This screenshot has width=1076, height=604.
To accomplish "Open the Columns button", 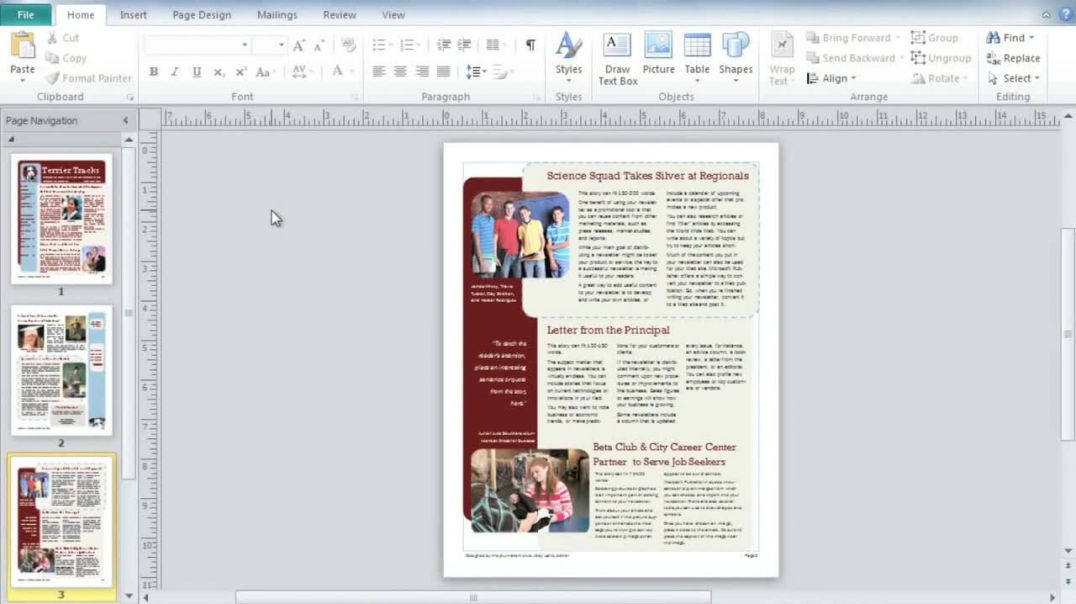I will [x=495, y=45].
